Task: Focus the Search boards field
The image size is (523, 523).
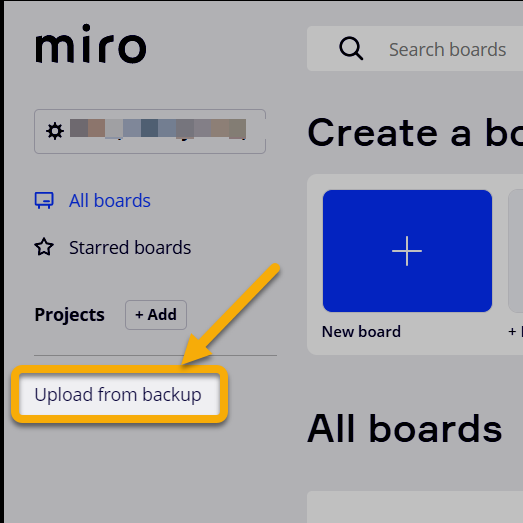Action: point(415,49)
